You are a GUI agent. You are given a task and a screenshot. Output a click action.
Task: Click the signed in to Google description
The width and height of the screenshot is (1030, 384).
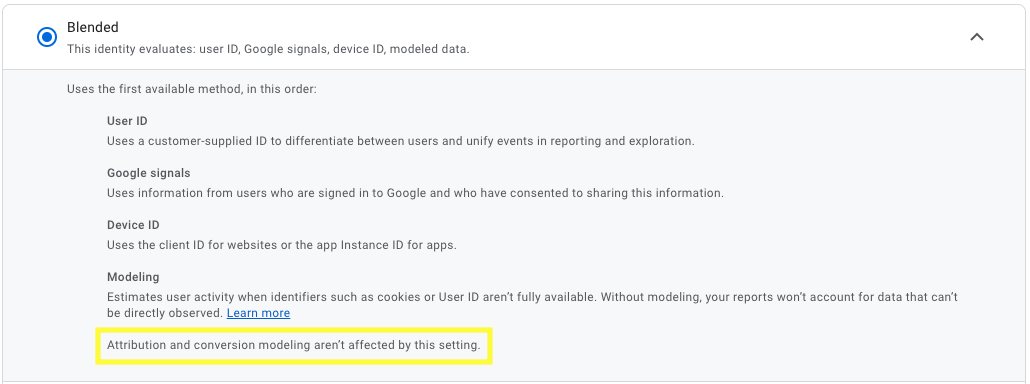click(x=415, y=193)
